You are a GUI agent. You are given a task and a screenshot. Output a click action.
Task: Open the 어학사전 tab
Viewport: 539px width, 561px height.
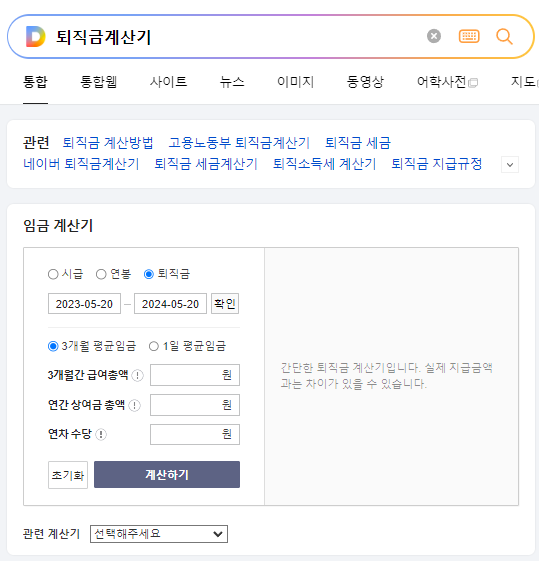click(x=442, y=82)
